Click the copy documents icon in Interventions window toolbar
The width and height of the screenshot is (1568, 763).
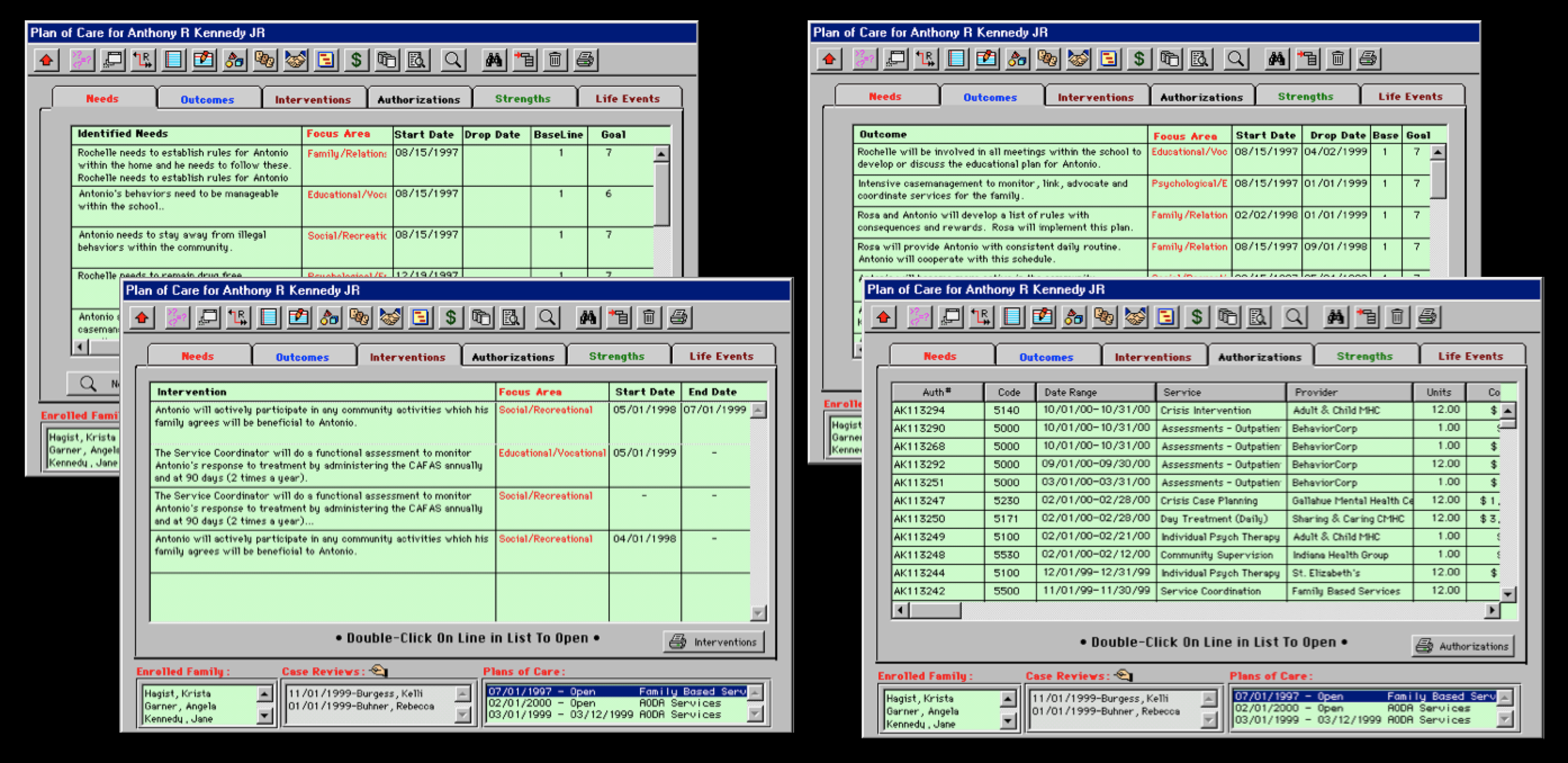point(481,317)
